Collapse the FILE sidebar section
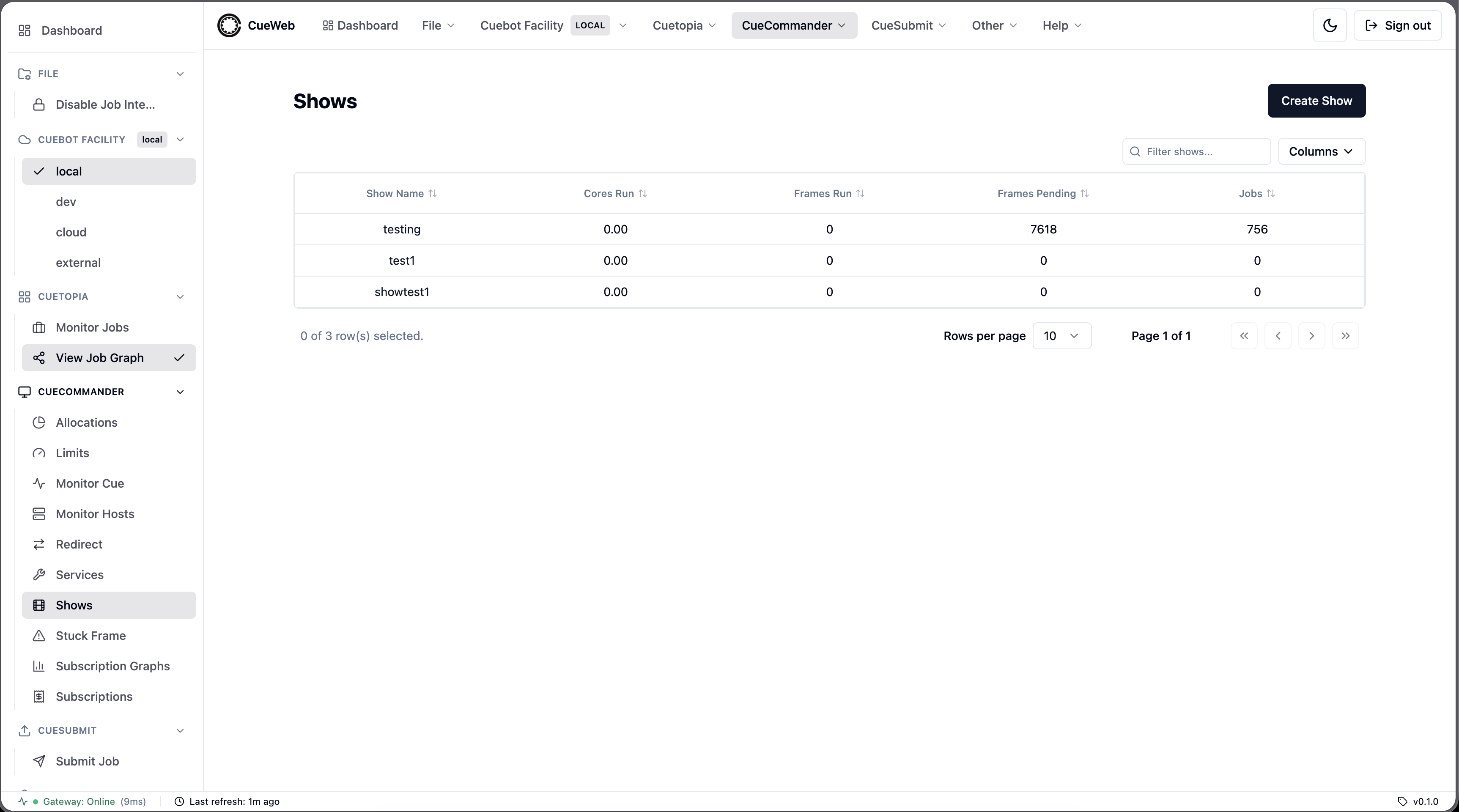1459x812 pixels. click(x=180, y=74)
